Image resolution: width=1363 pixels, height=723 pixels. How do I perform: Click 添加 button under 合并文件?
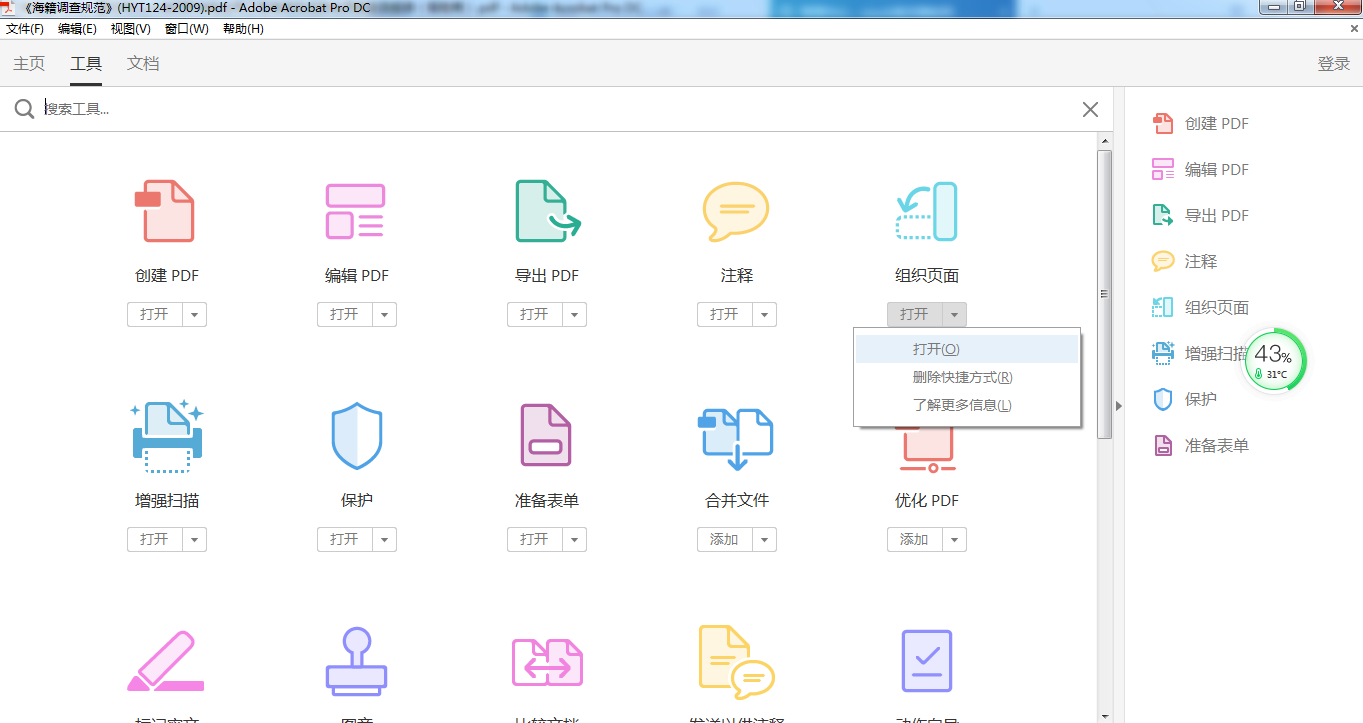pyautogui.click(x=725, y=540)
